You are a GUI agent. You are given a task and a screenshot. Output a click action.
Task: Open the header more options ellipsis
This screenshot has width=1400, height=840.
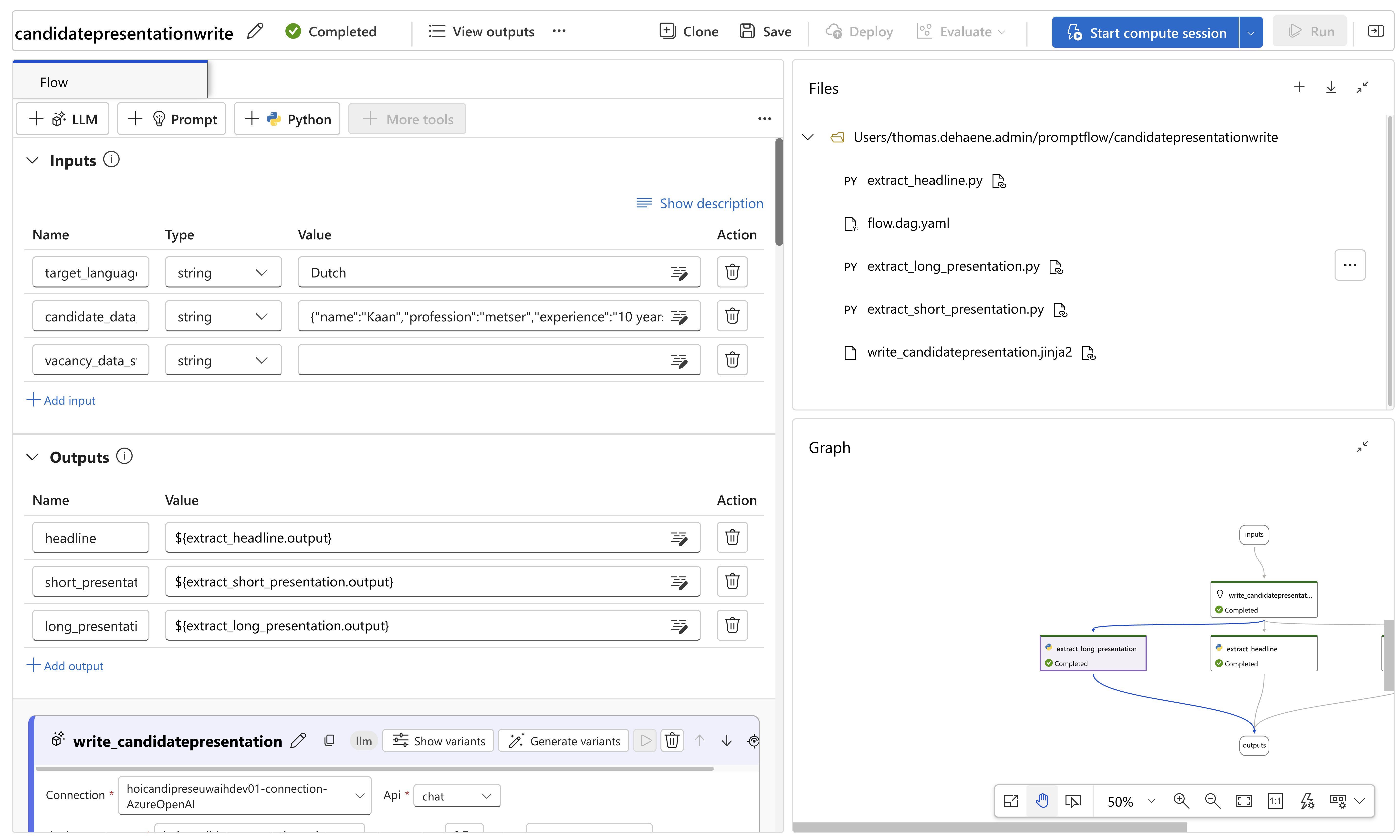pyautogui.click(x=559, y=31)
